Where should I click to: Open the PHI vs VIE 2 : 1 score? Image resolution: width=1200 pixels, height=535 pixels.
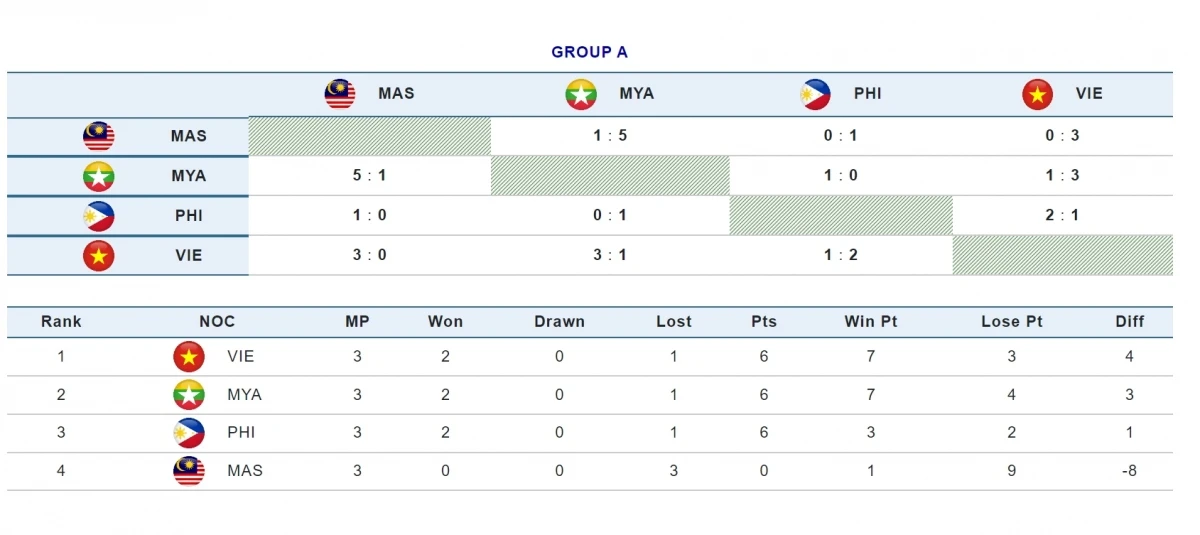coord(1062,215)
